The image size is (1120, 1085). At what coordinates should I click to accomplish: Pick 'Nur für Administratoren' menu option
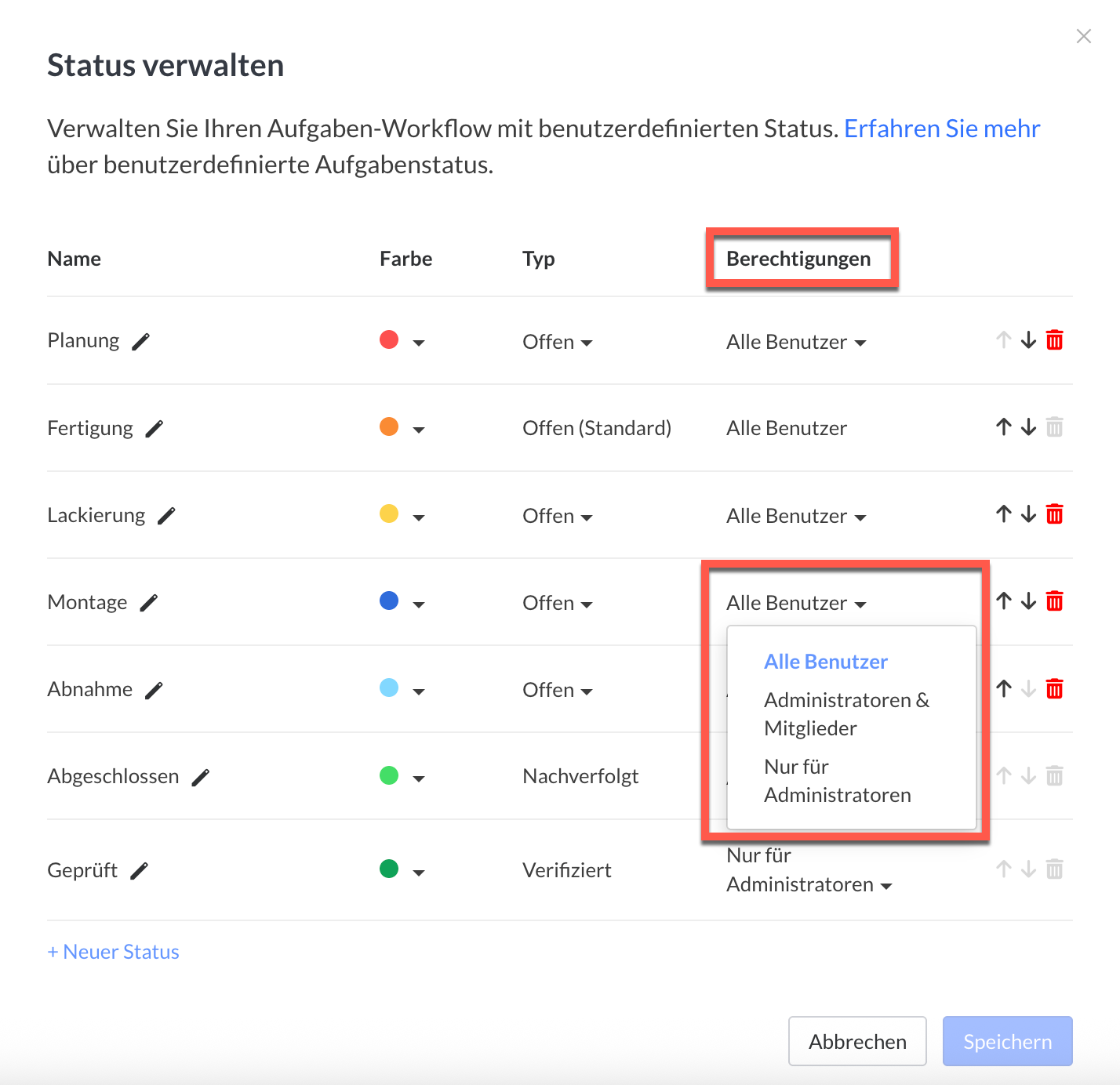(x=837, y=781)
